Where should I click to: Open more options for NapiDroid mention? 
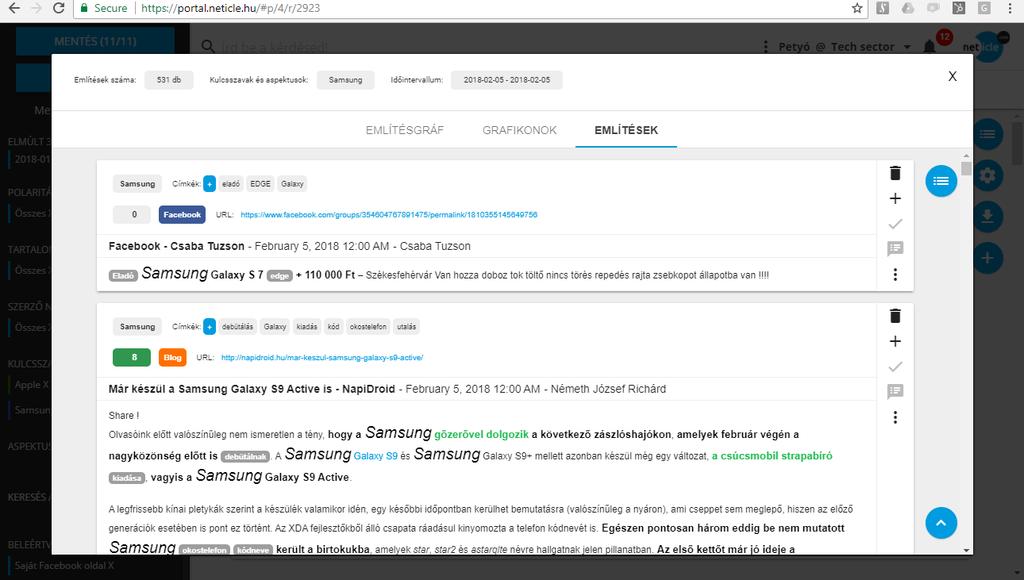click(895, 417)
